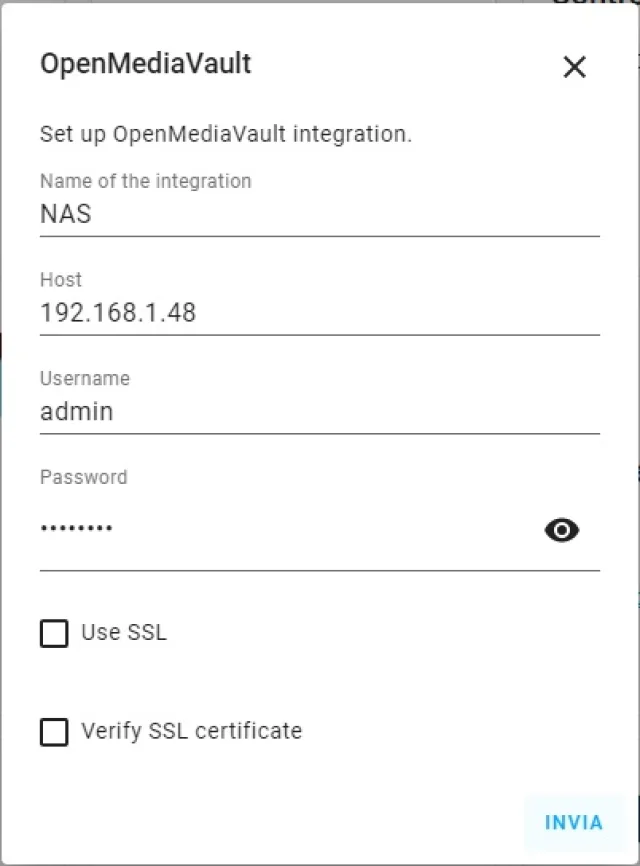Click empty space right of admin in Username
640x866 pixels.
350,411
